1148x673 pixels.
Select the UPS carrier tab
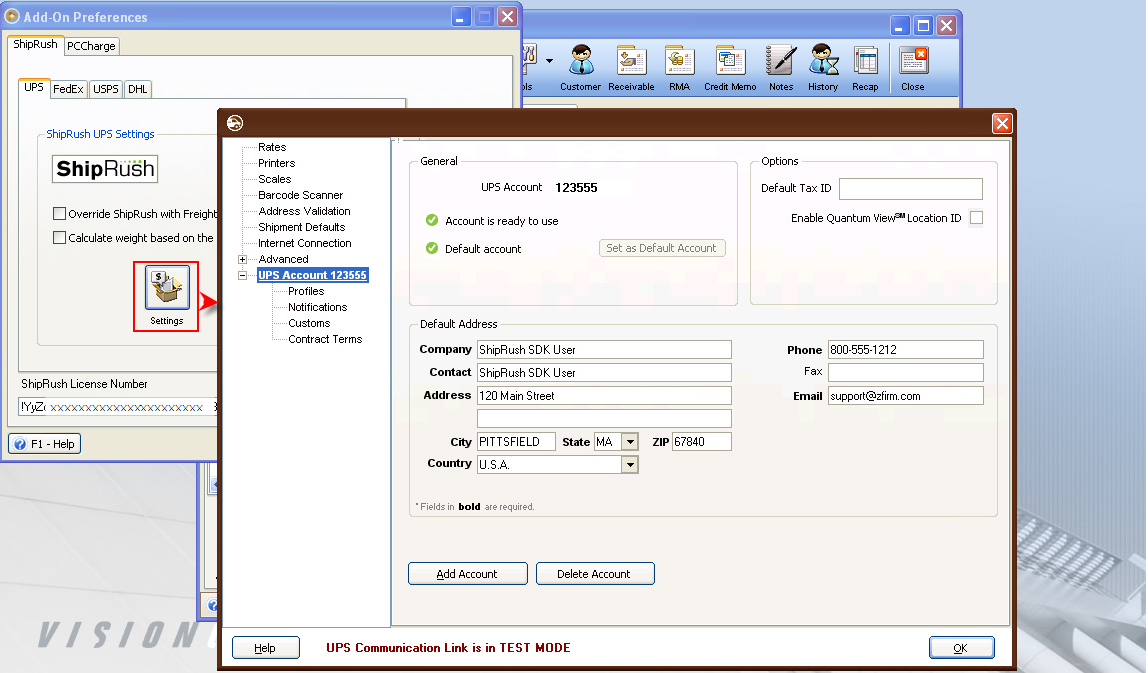34,87
